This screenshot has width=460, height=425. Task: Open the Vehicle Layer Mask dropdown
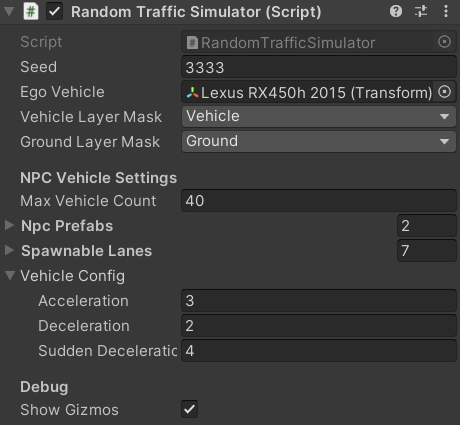click(319, 117)
